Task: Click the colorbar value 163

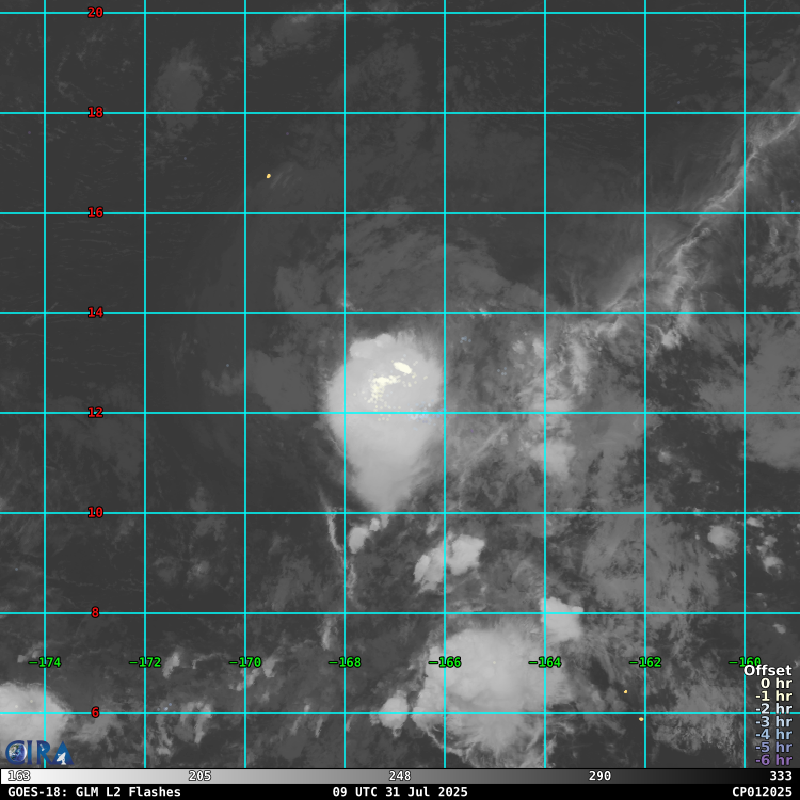Action: point(19,776)
